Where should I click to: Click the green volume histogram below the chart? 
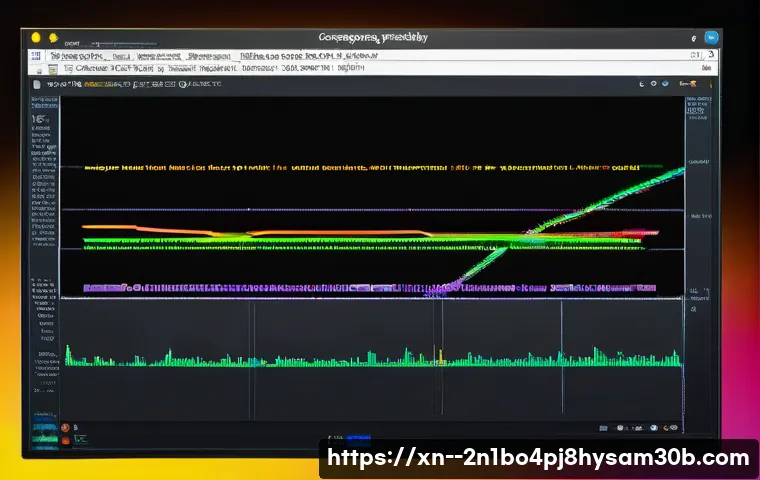(370, 356)
